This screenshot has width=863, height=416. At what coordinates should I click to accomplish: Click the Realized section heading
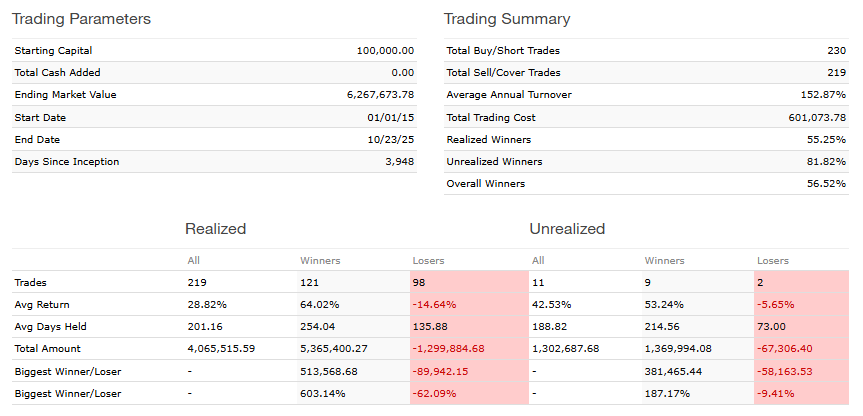tap(215, 229)
